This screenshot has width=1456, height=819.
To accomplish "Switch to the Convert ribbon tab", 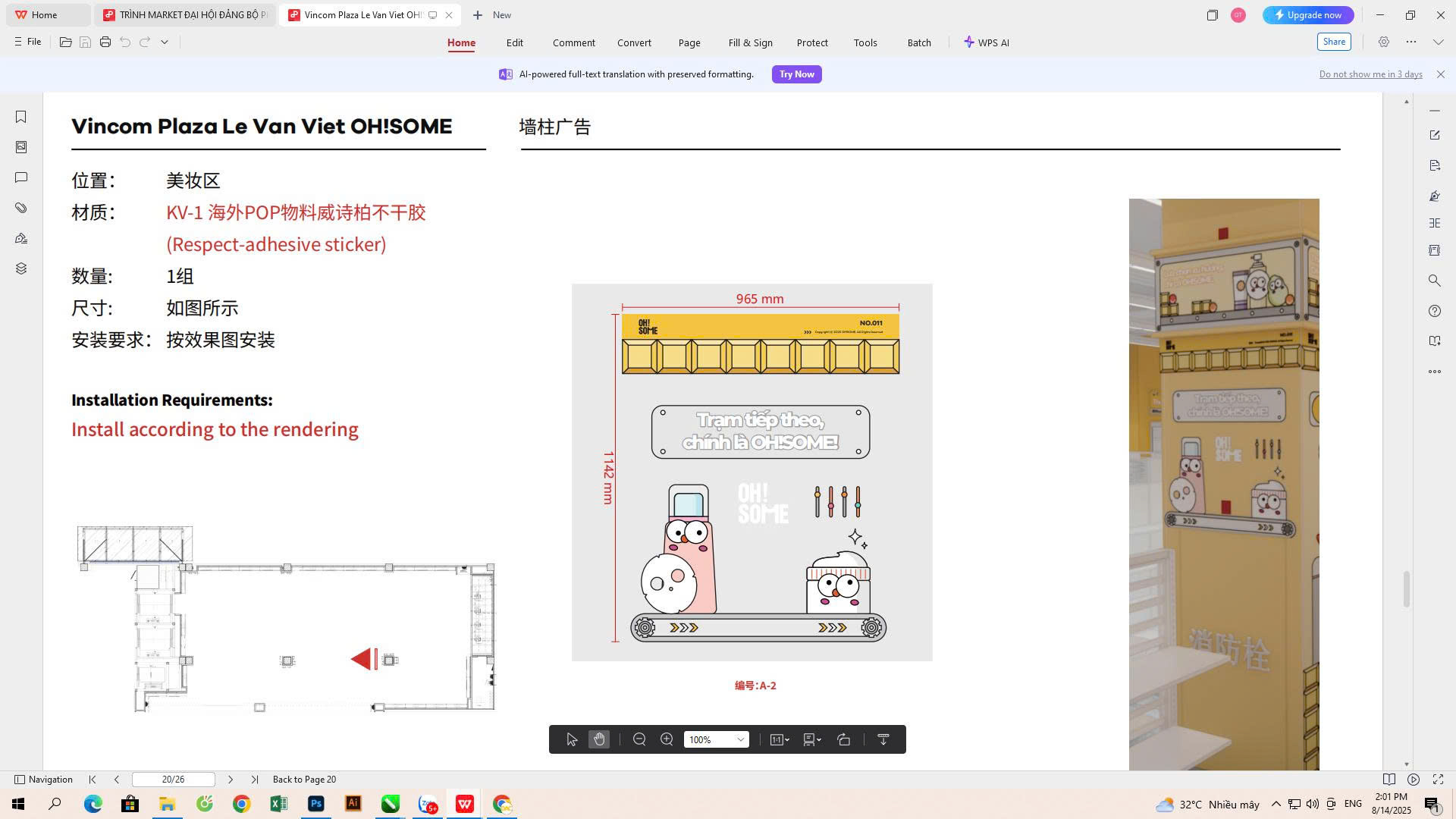I will point(634,43).
